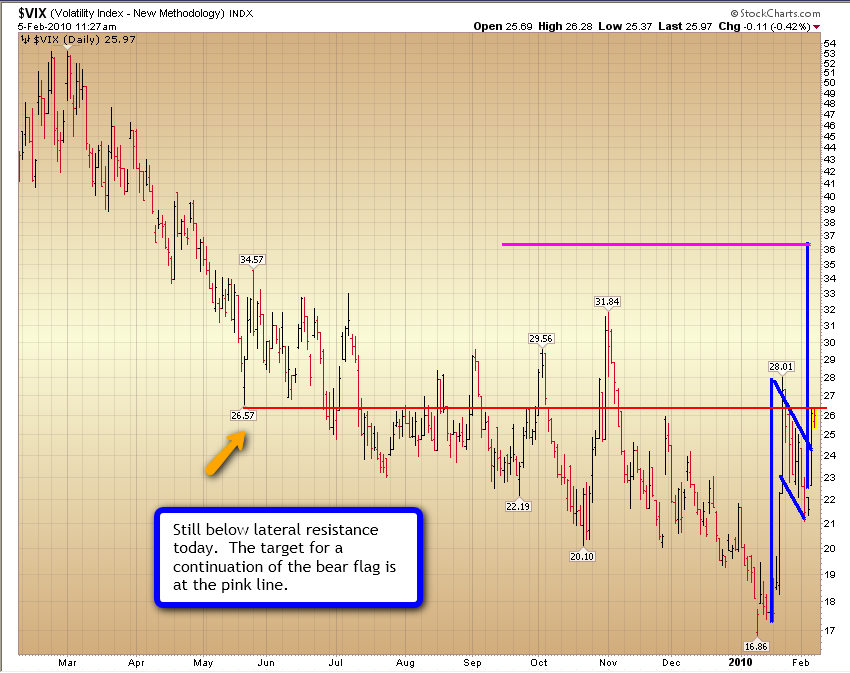Click the $VIX ticker symbol title
Image resolution: width=850 pixels, height=673 pixels.
(x=33, y=12)
